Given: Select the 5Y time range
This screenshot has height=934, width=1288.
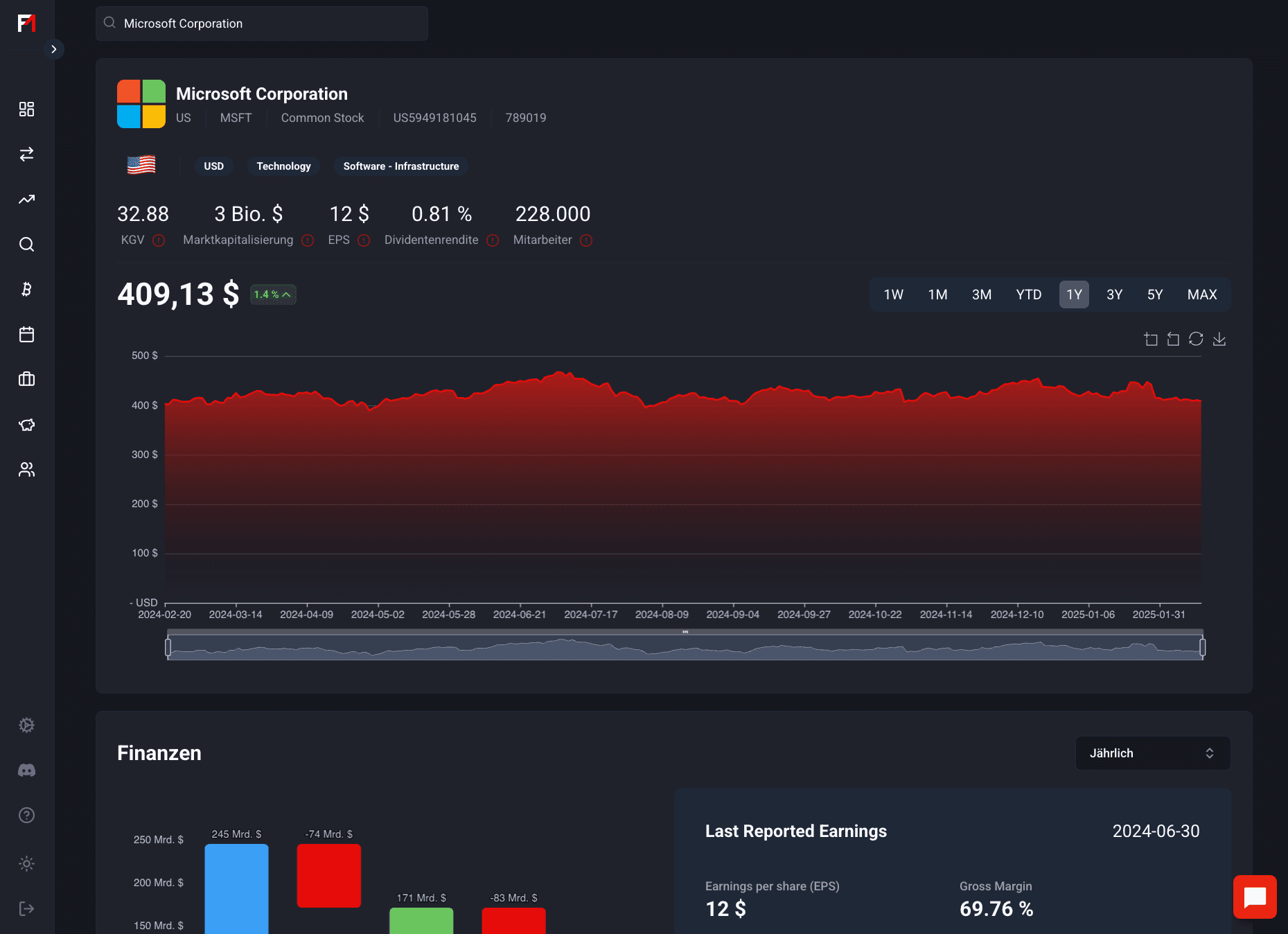Looking at the screenshot, I should point(1155,294).
